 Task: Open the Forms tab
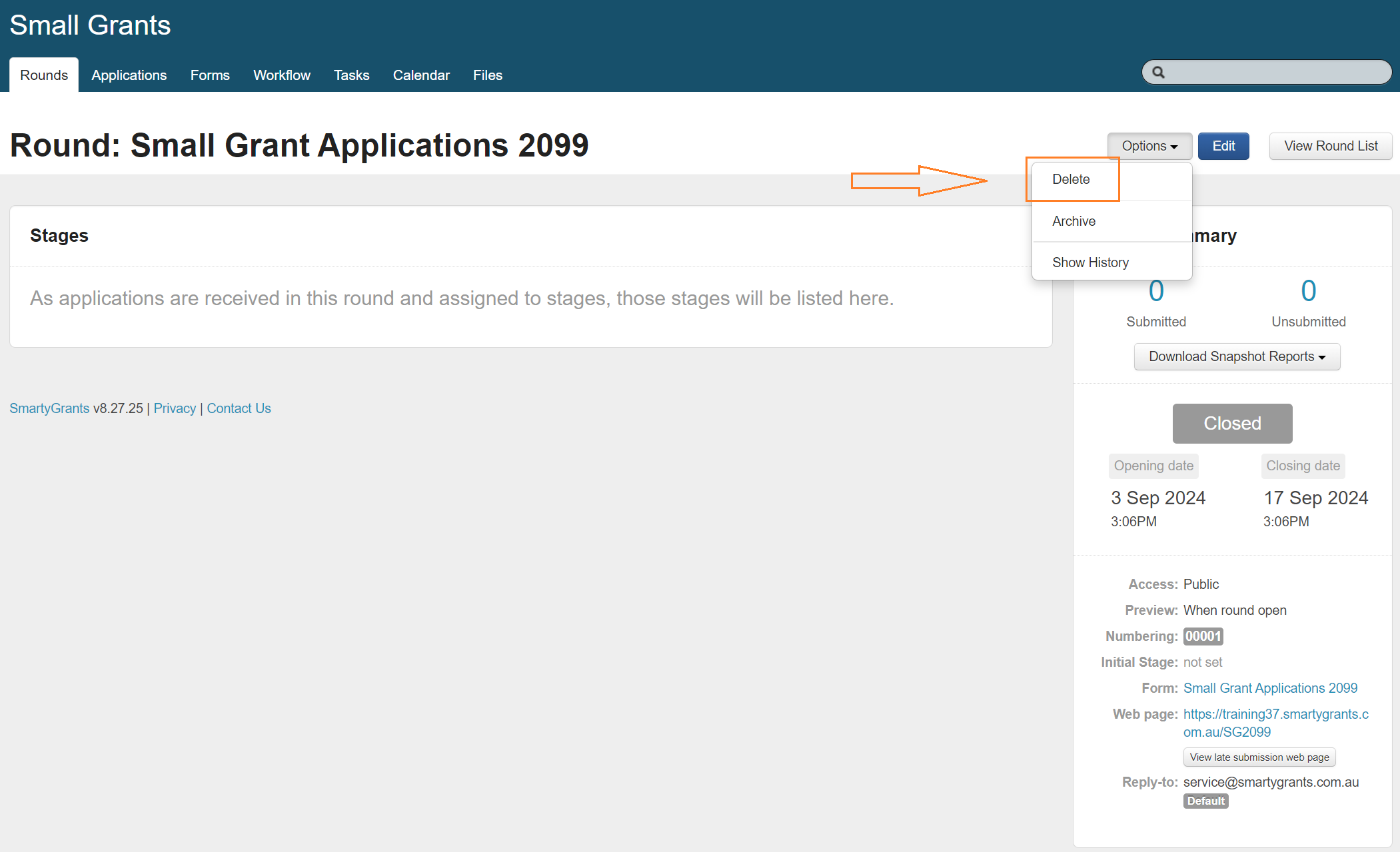(210, 75)
